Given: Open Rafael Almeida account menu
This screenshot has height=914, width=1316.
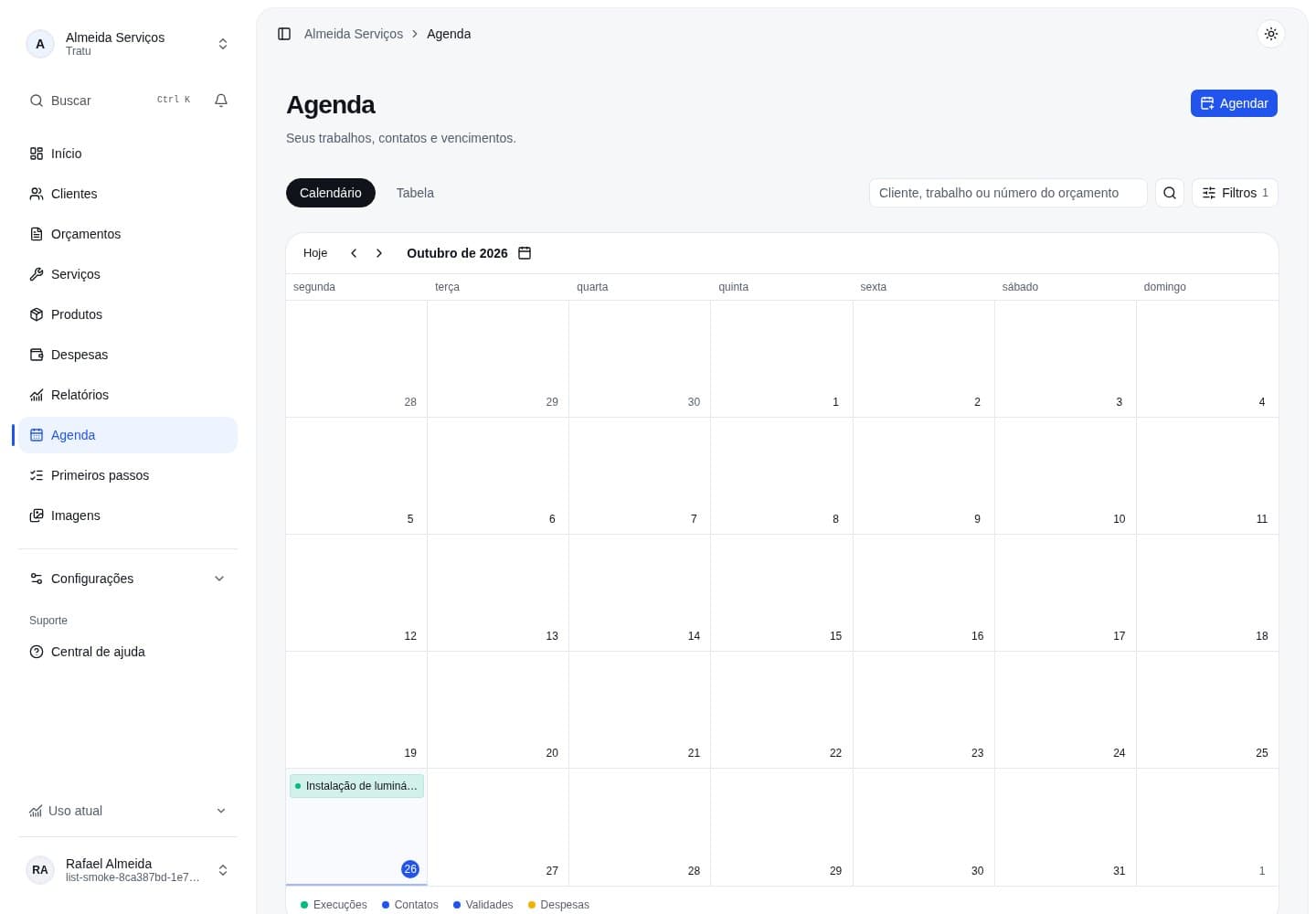Looking at the screenshot, I should pyautogui.click(x=128, y=870).
